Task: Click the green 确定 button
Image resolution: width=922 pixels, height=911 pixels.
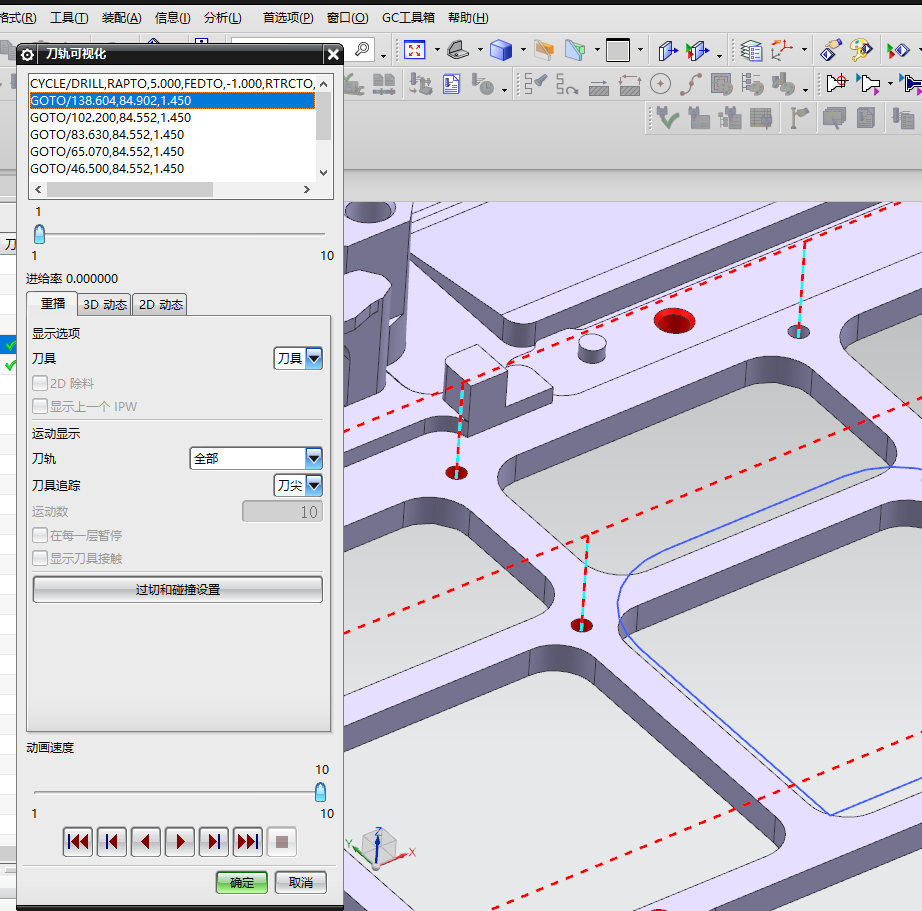Action: pyautogui.click(x=242, y=882)
